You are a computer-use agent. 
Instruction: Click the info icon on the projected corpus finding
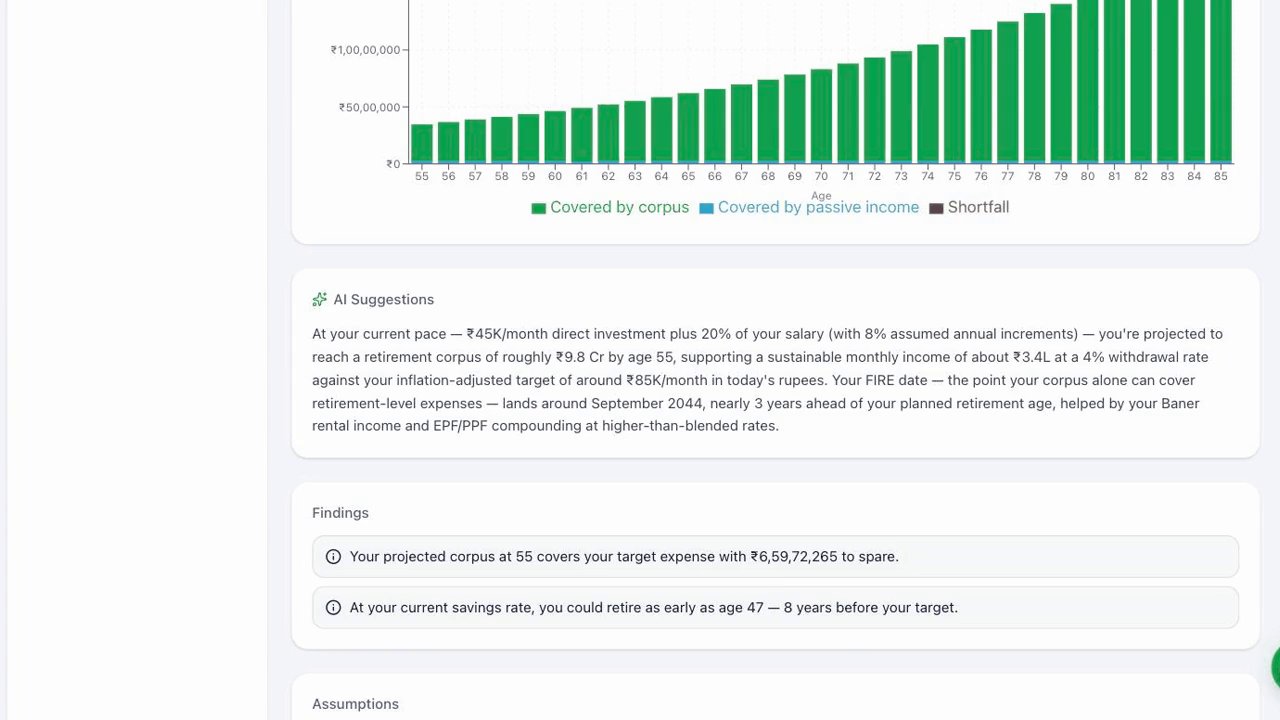334,557
